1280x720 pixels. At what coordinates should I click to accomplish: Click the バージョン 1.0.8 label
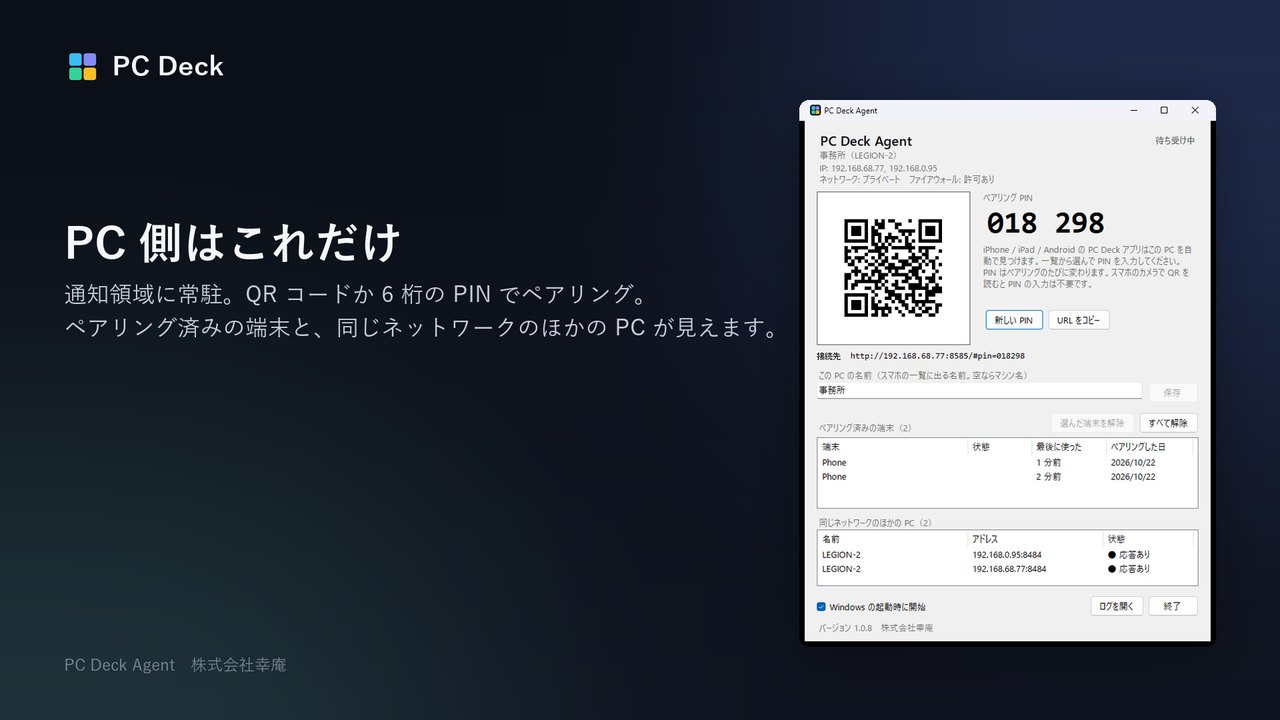coord(845,628)
